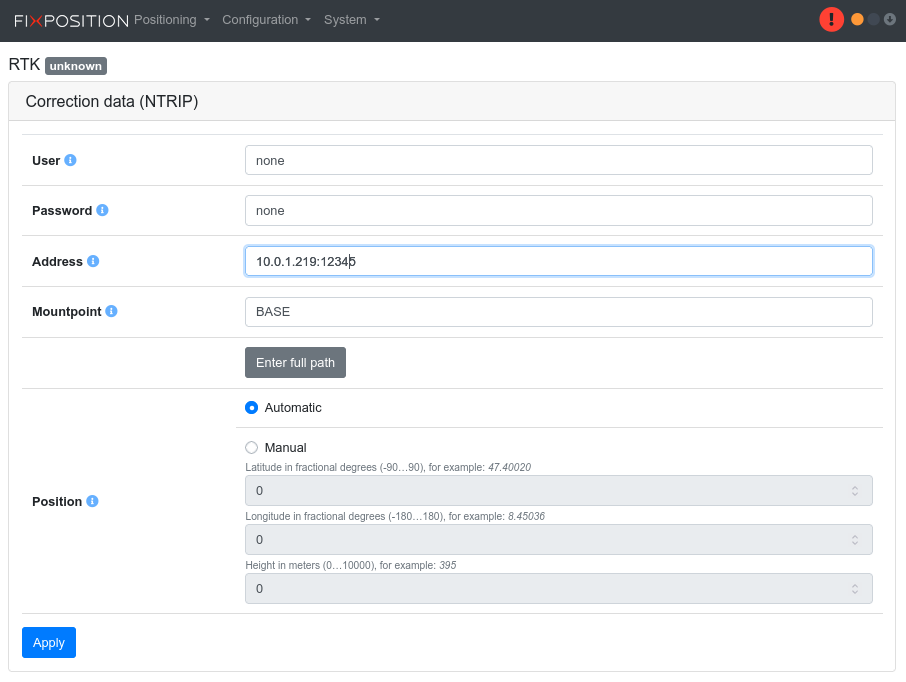Screen dimensions: 906x682
Task: Click the download arrow status icon
Action: (889, 19)
